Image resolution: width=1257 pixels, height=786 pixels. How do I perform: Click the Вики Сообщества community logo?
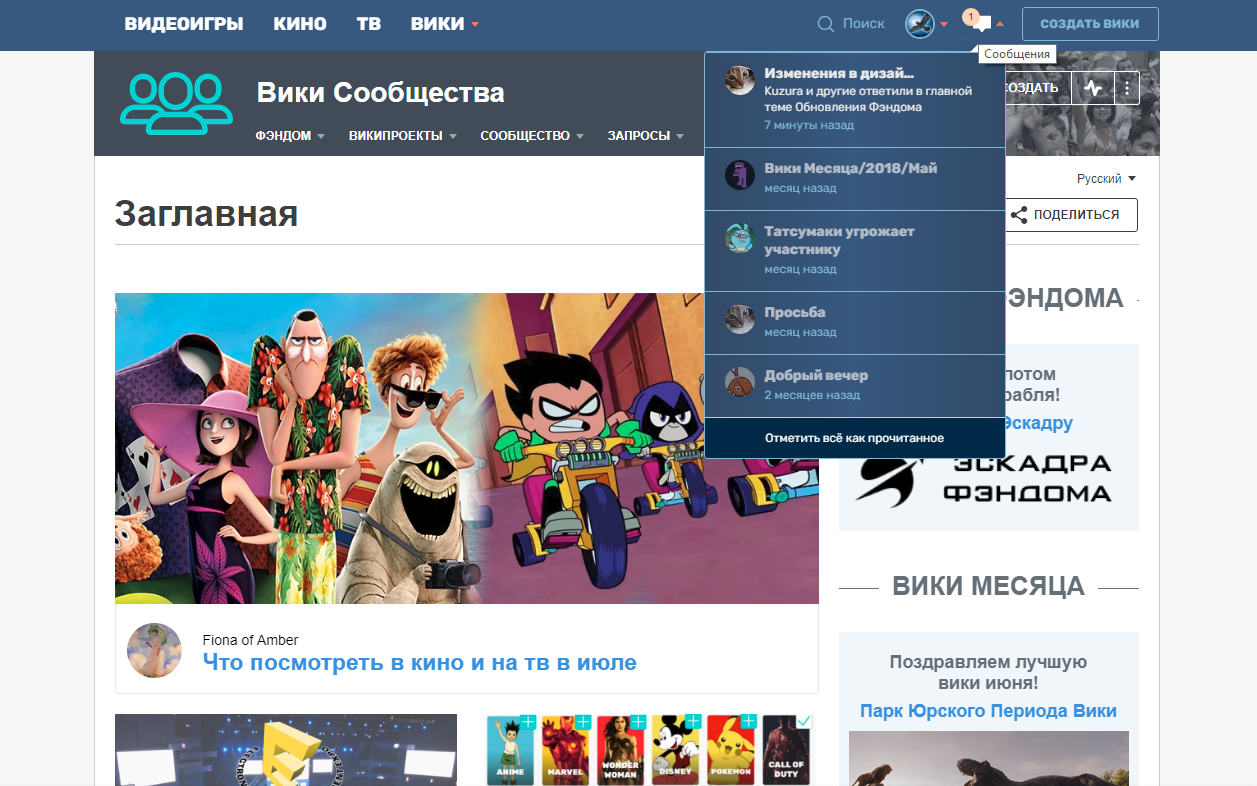coord(175,103)
